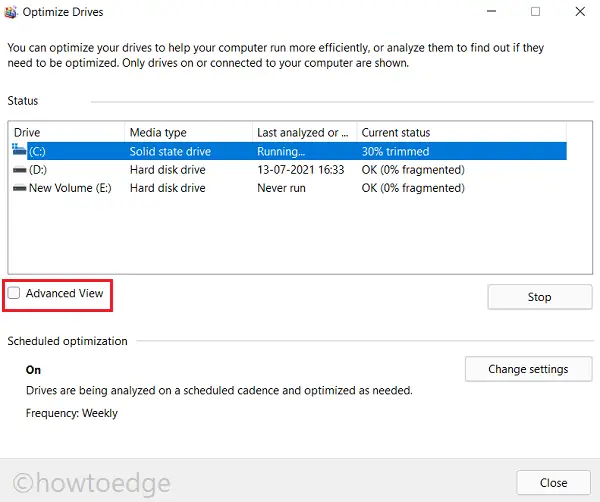Click the Optimize Drives app icon in title bar
The height and width of the screenshot is (502, 600).
point(10,12)
